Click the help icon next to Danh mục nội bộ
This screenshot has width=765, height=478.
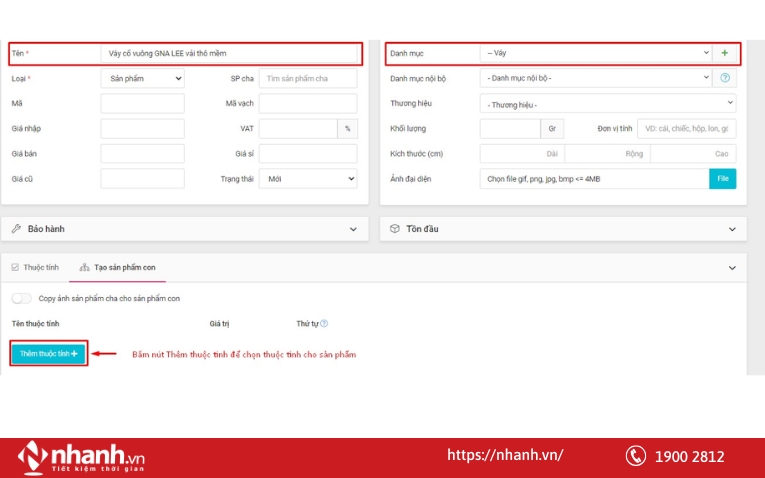(725, 78)
